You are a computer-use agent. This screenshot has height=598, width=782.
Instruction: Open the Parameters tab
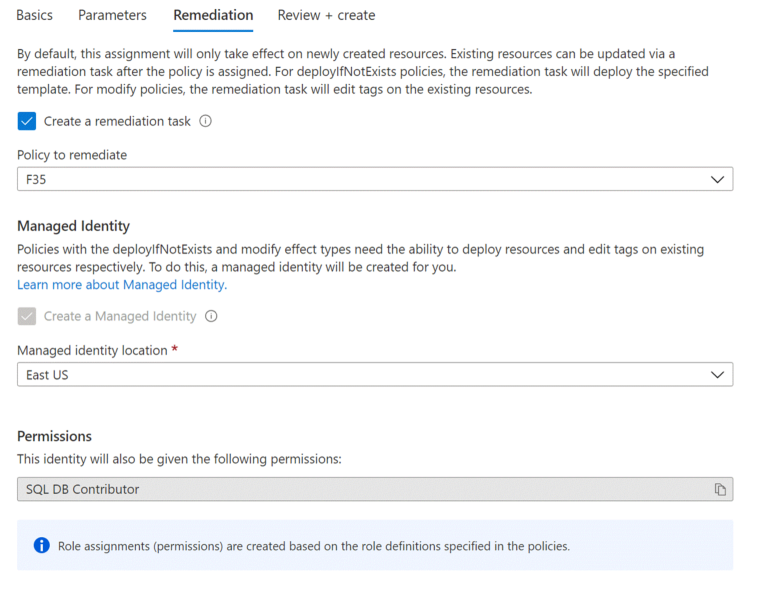112,15
